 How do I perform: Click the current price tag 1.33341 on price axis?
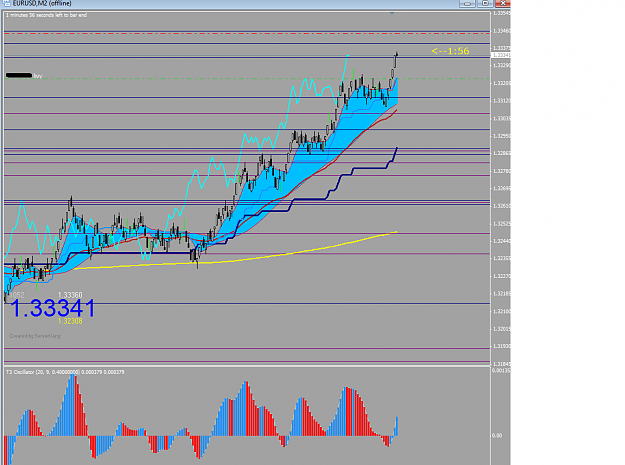pos(501,55)
